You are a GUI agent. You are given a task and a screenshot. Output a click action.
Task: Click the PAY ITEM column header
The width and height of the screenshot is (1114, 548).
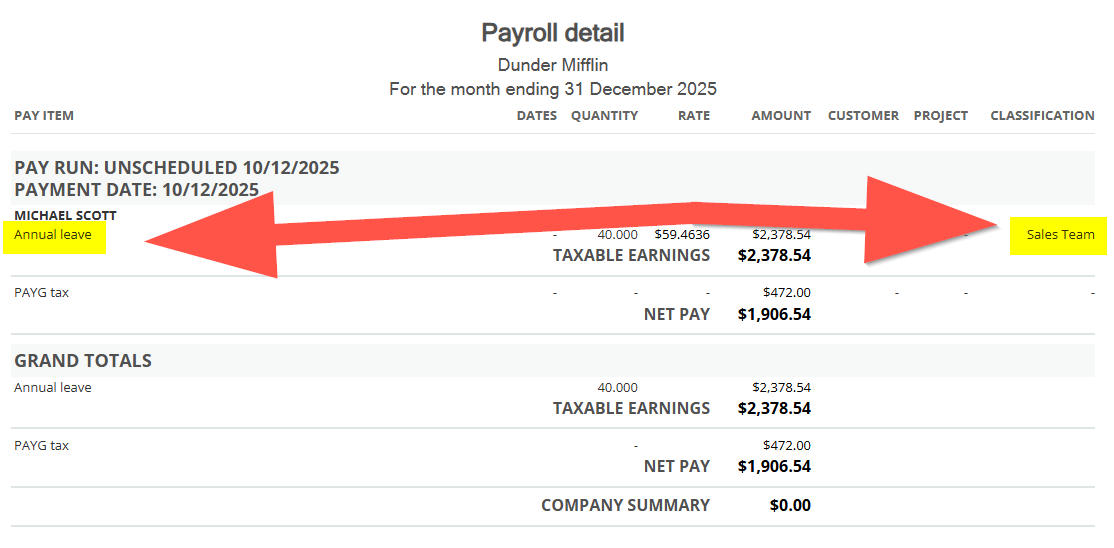(44, 115)
